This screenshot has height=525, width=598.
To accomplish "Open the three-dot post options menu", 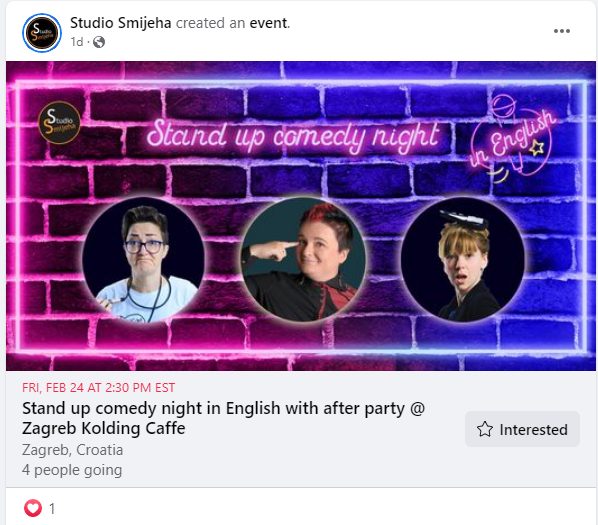I will pyautogui.click(x=562, y=31).
